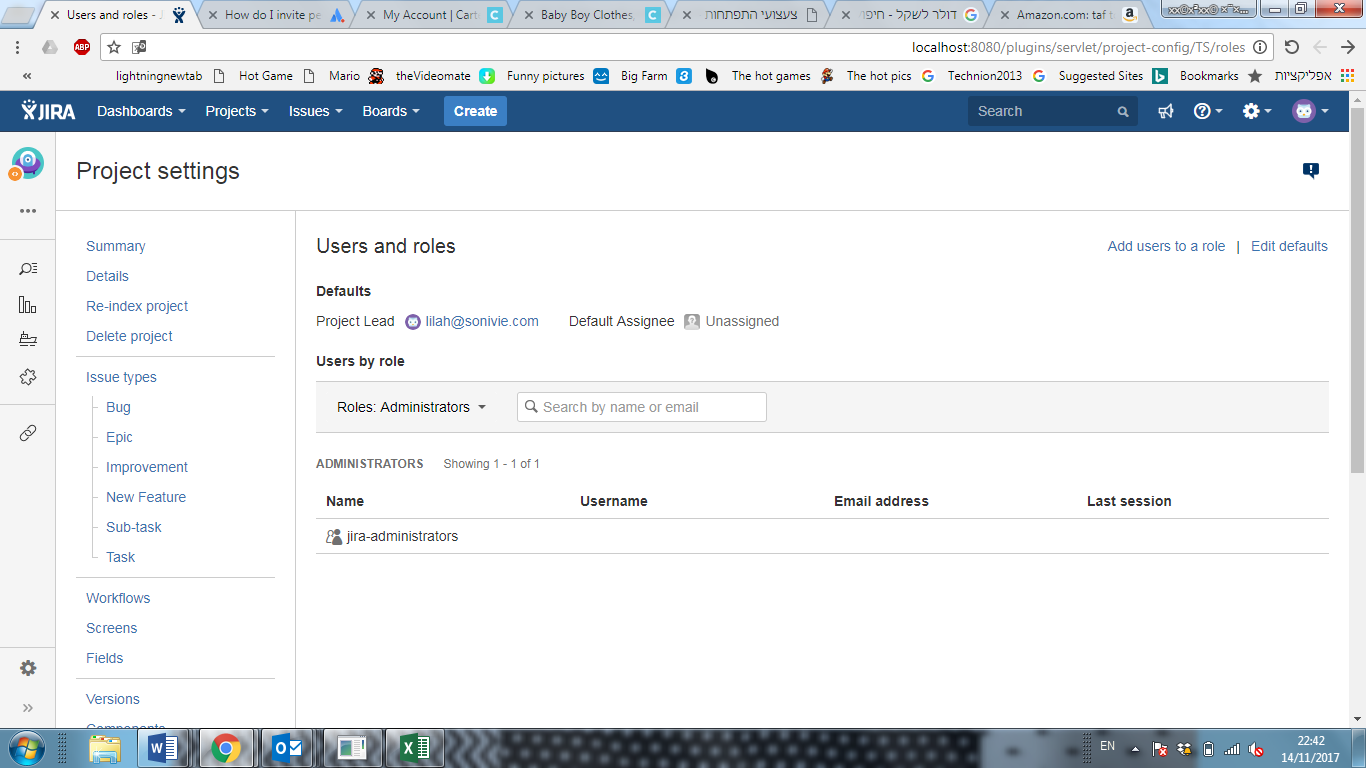Open the Dashboards menu

tap(141, 111)
